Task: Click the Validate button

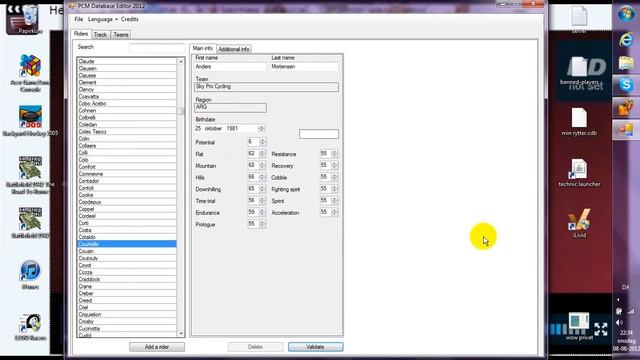Action: [x=316, y=347]
